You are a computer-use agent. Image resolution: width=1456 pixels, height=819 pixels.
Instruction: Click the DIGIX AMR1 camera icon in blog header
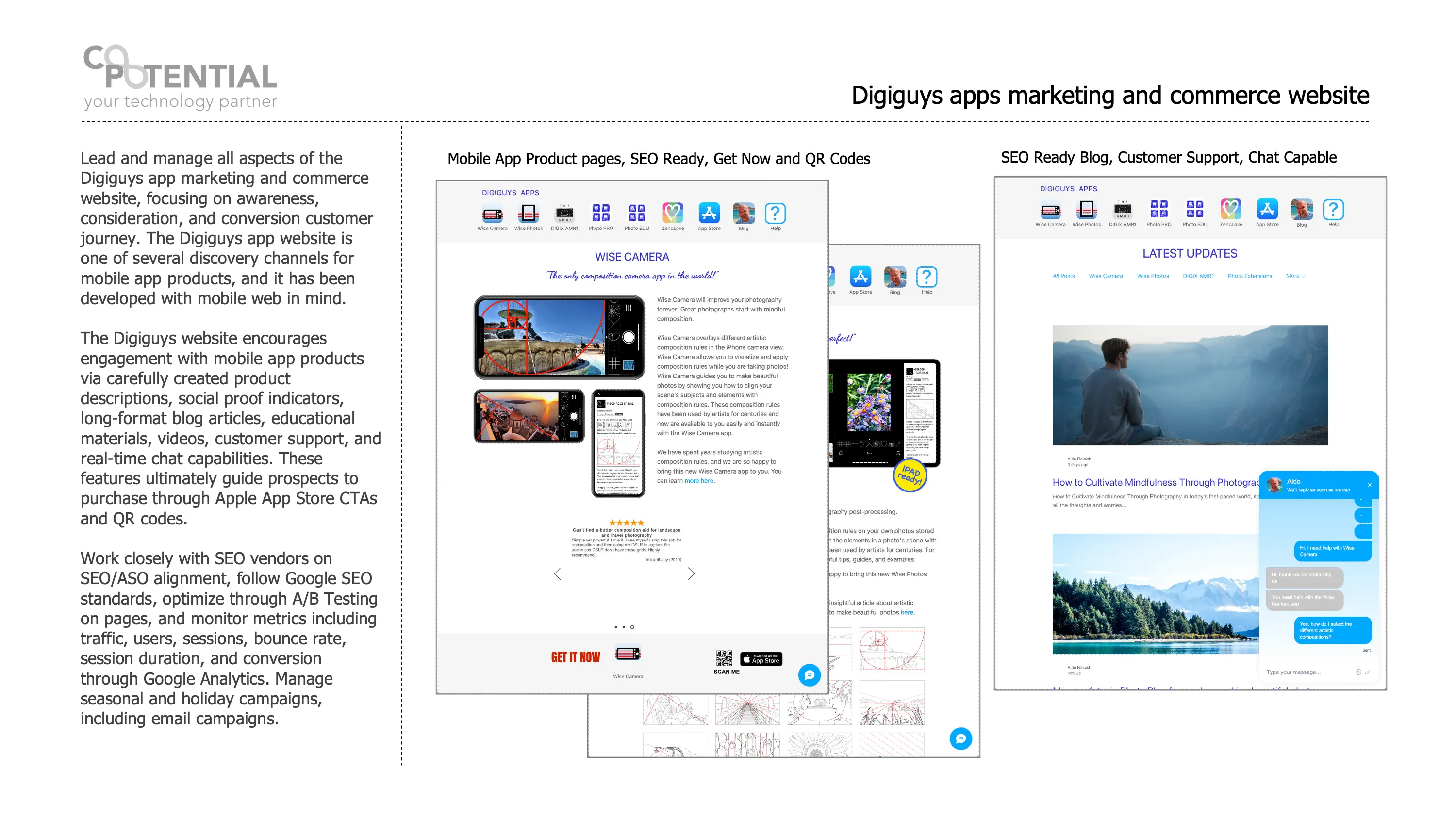coord(1122,210)
